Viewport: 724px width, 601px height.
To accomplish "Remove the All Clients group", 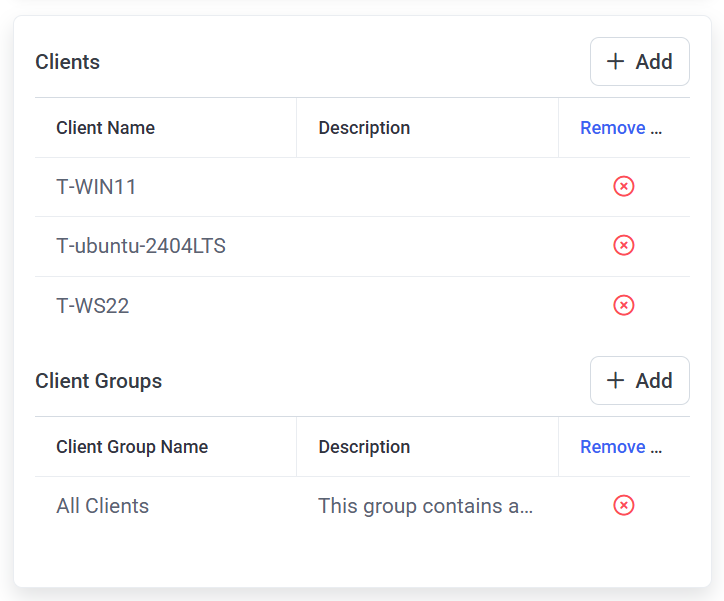I will [x=624, y=506].
